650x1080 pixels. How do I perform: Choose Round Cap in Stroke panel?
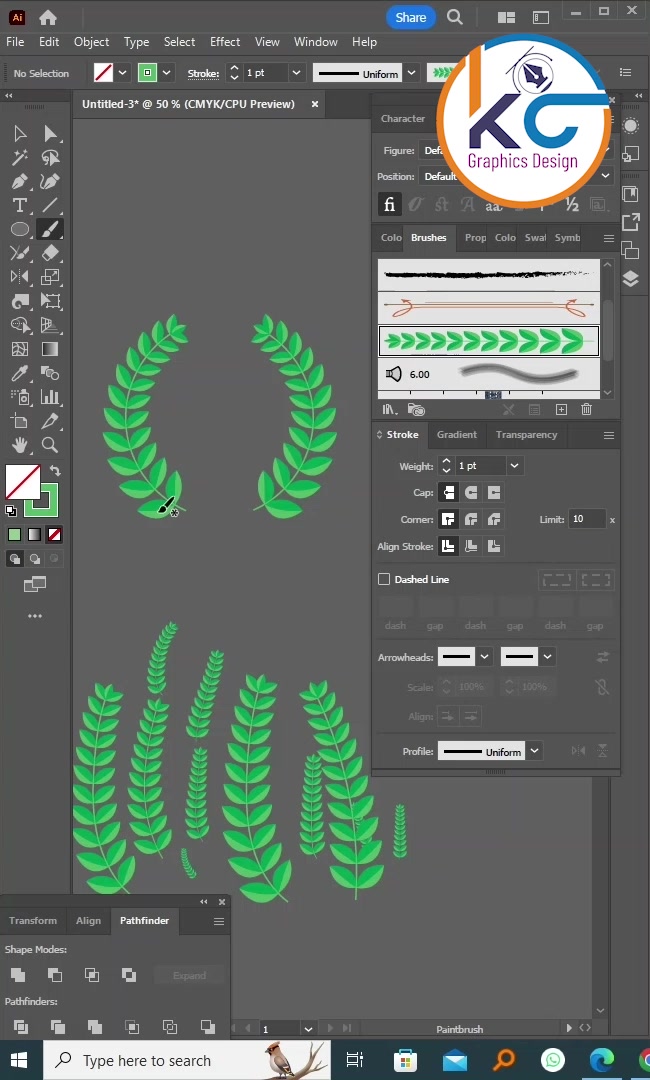pyautogui.click(x=471, y=492)
